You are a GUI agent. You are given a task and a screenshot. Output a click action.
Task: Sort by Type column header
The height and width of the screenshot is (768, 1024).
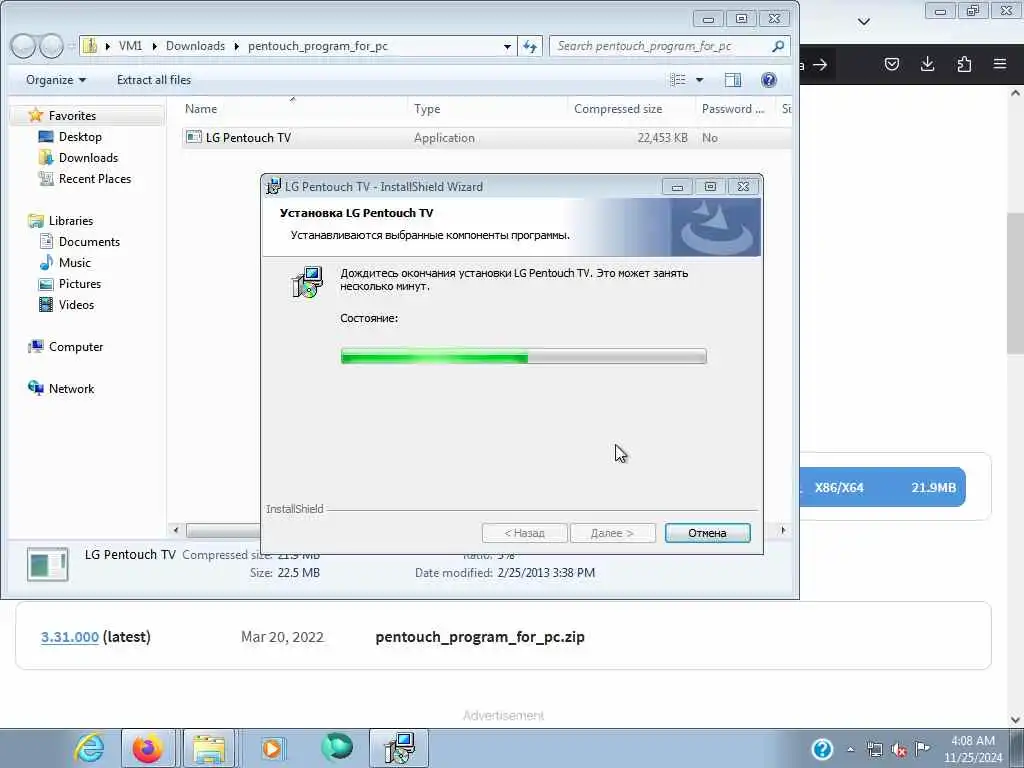(427, 108)
